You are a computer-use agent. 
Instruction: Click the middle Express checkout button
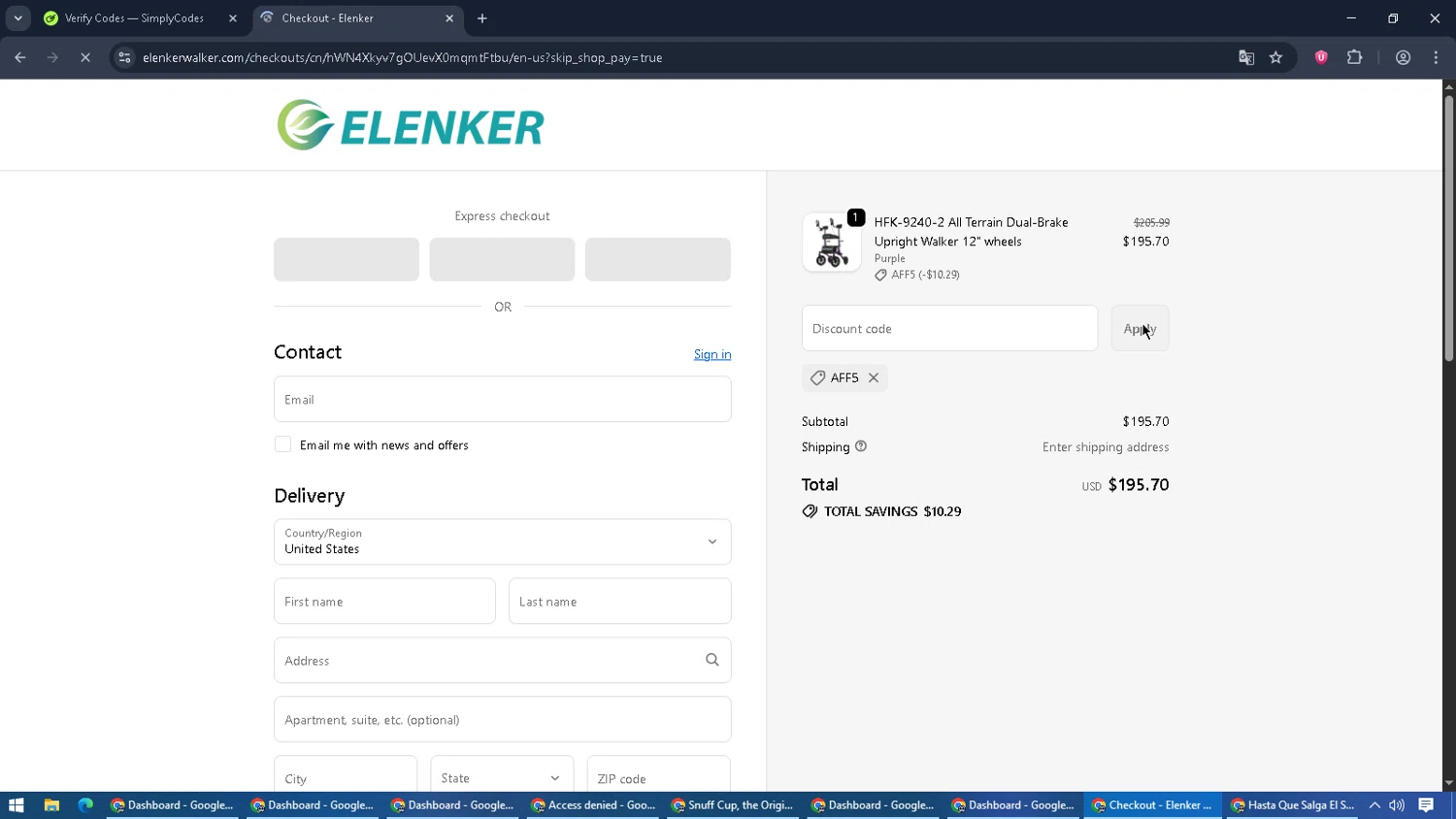point(502,259)
